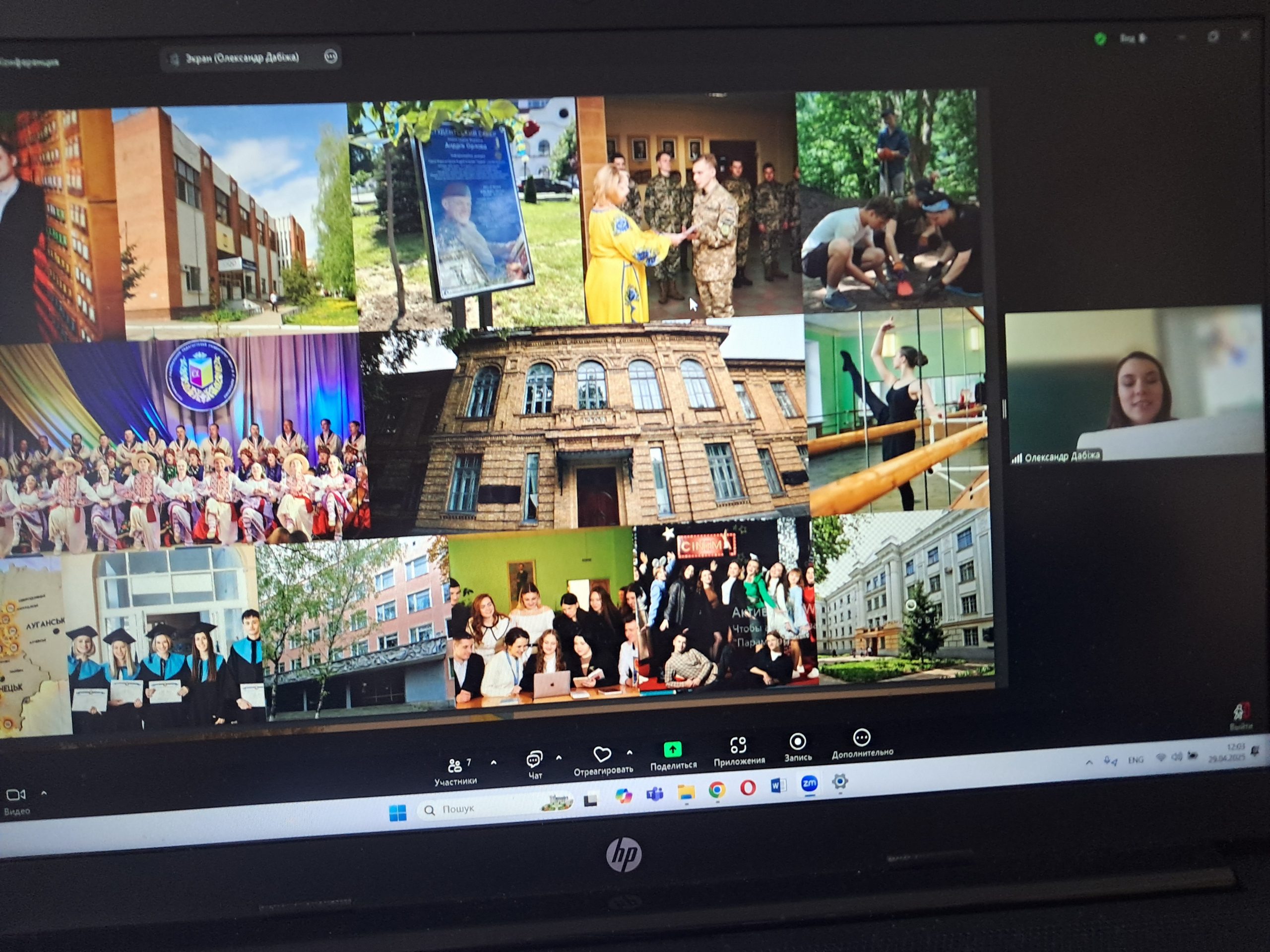Click the Wi-Fi network tray icon
The height and width of the screenshot is (952, 1270).
(1160, 758)
